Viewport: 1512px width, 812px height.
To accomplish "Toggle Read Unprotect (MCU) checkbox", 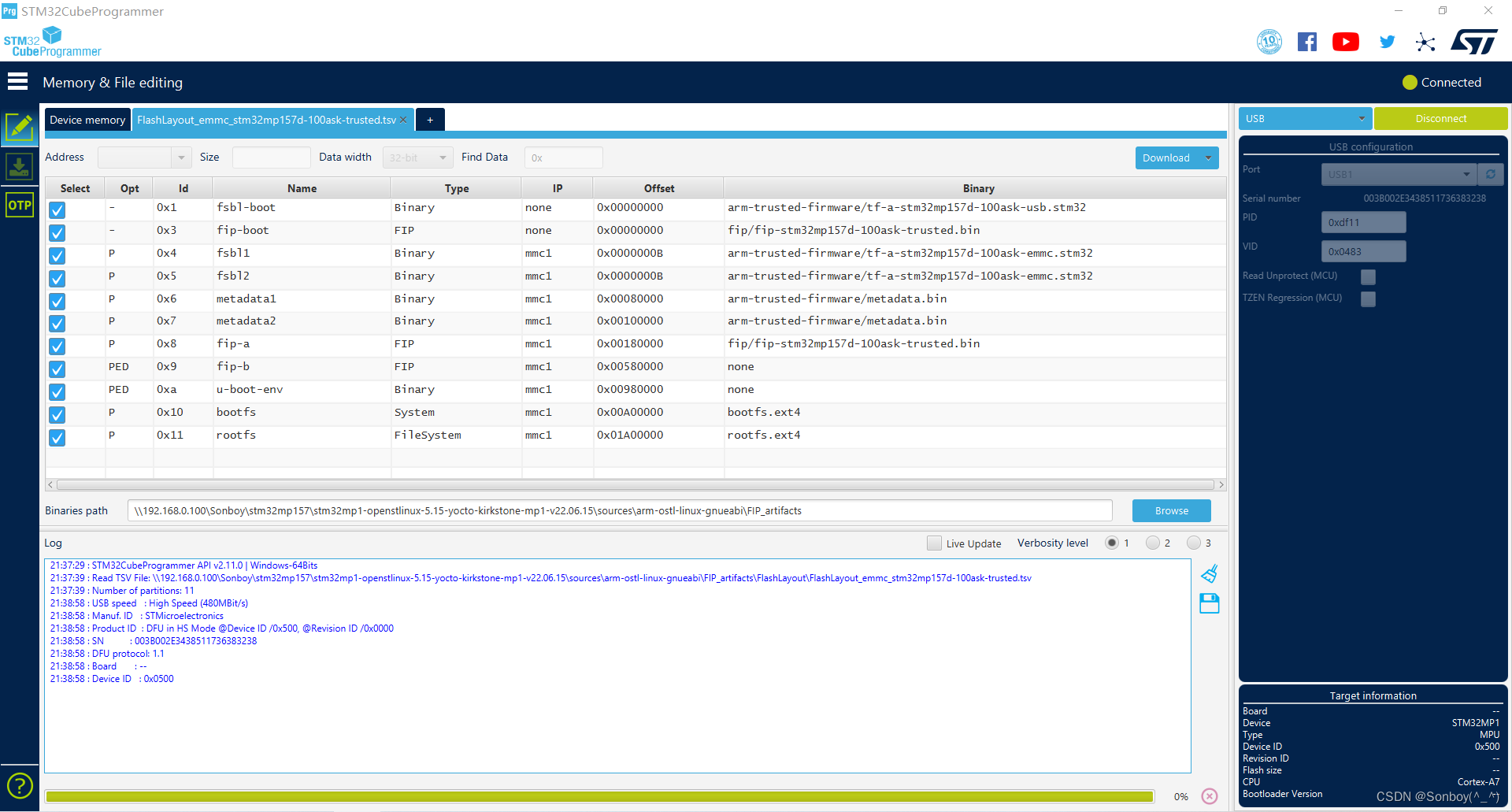I will point(1368,276).
